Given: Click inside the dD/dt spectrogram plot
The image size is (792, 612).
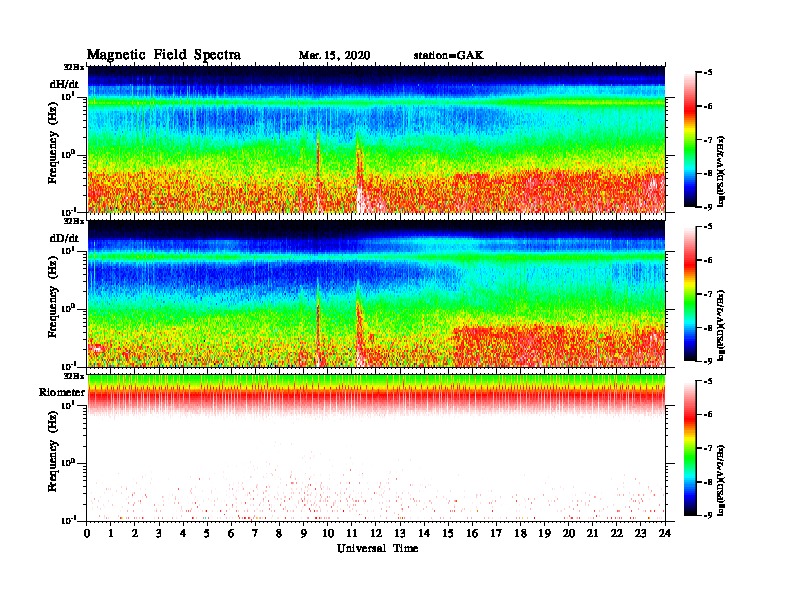Looking at the screenshot, I should coord(376,293).
